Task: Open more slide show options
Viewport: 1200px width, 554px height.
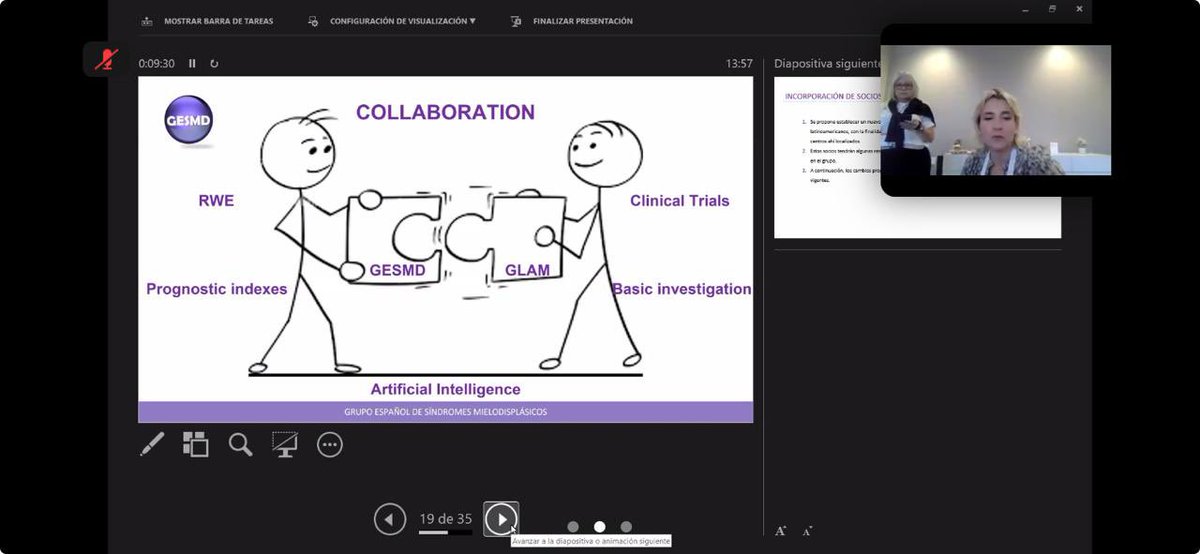Action: pos(330,444)
